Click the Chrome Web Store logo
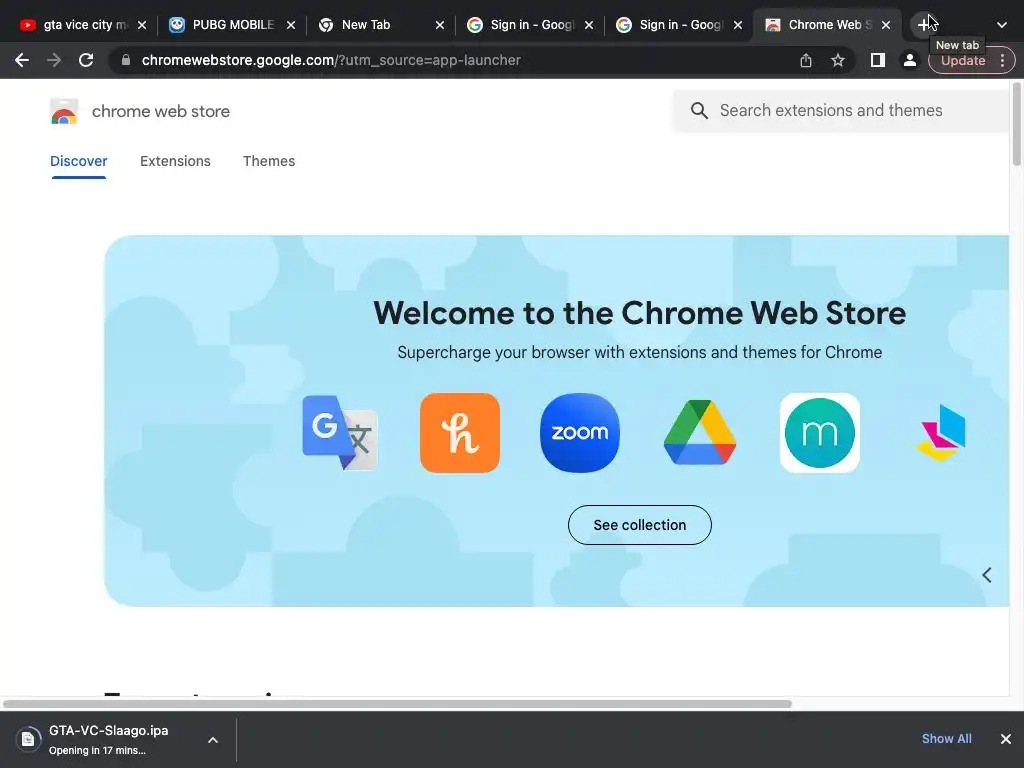The image size is (1024, 768). tap(64, 112)
